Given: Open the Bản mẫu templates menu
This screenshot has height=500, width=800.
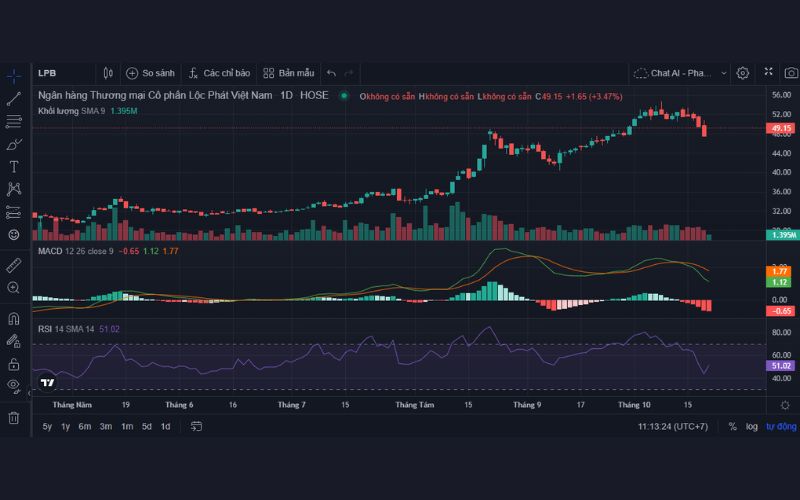Looking at the screenshot, I should [x=288, y=73].
